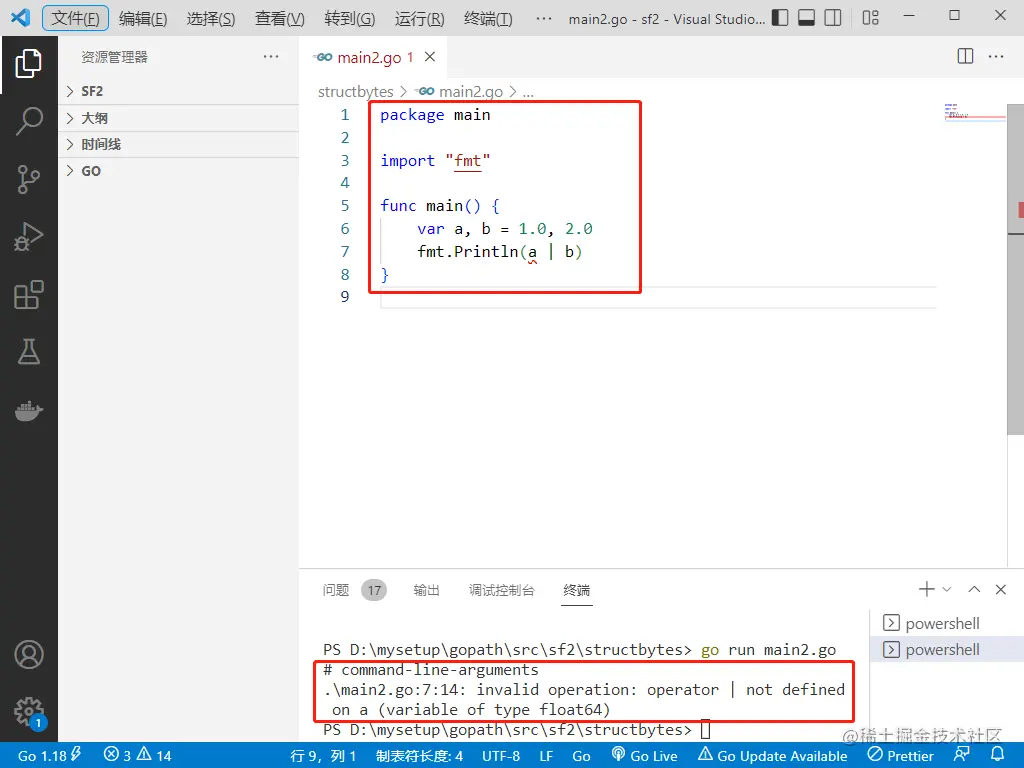Select the second powershell terminal entry
This screenshot has width=1024, height=768.
pos(947,650)
